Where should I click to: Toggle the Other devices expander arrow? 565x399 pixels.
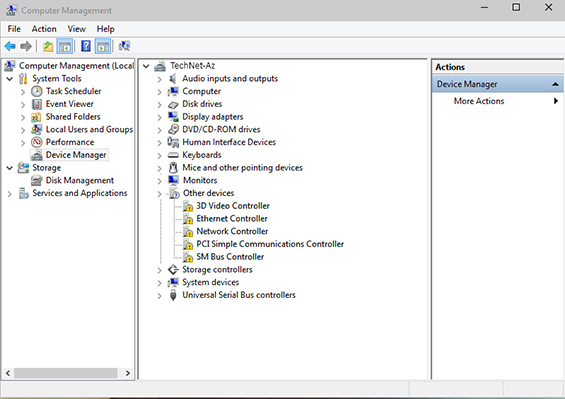(x=160, y=194)
